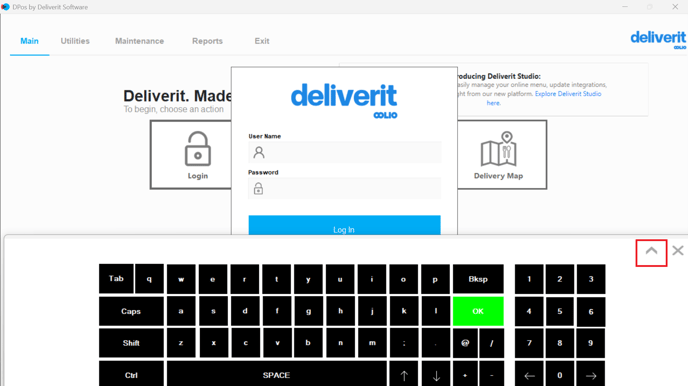
Task: Switch to the Main tab
Action: (29, 41)
